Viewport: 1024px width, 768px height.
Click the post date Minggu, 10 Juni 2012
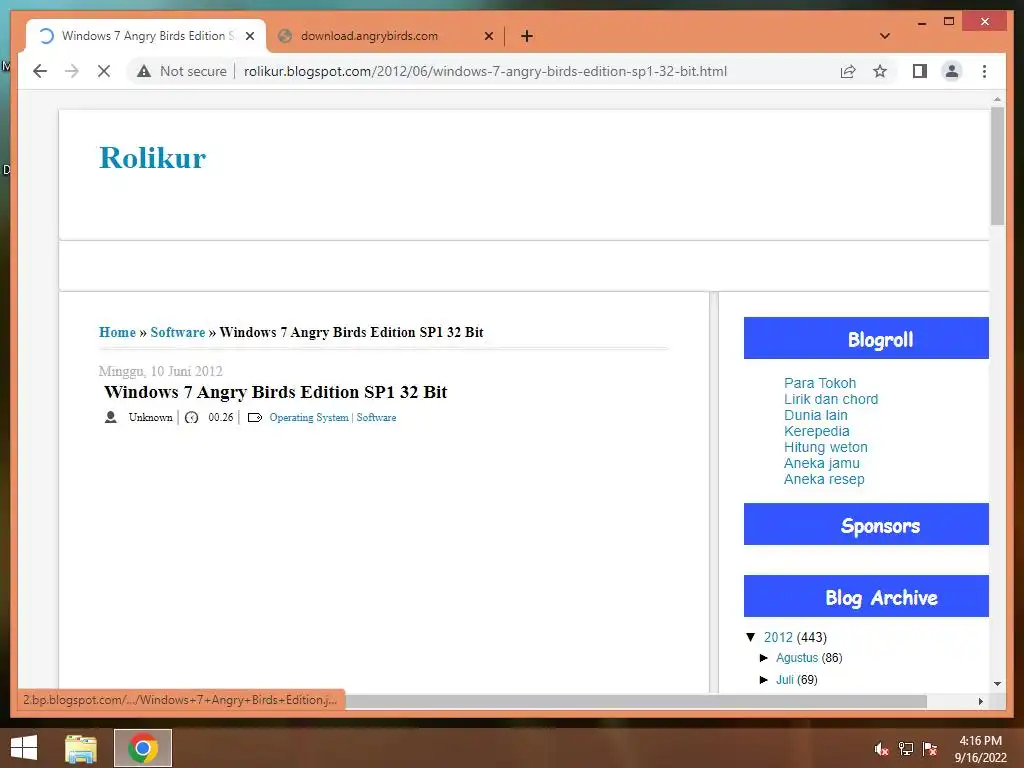161,371
